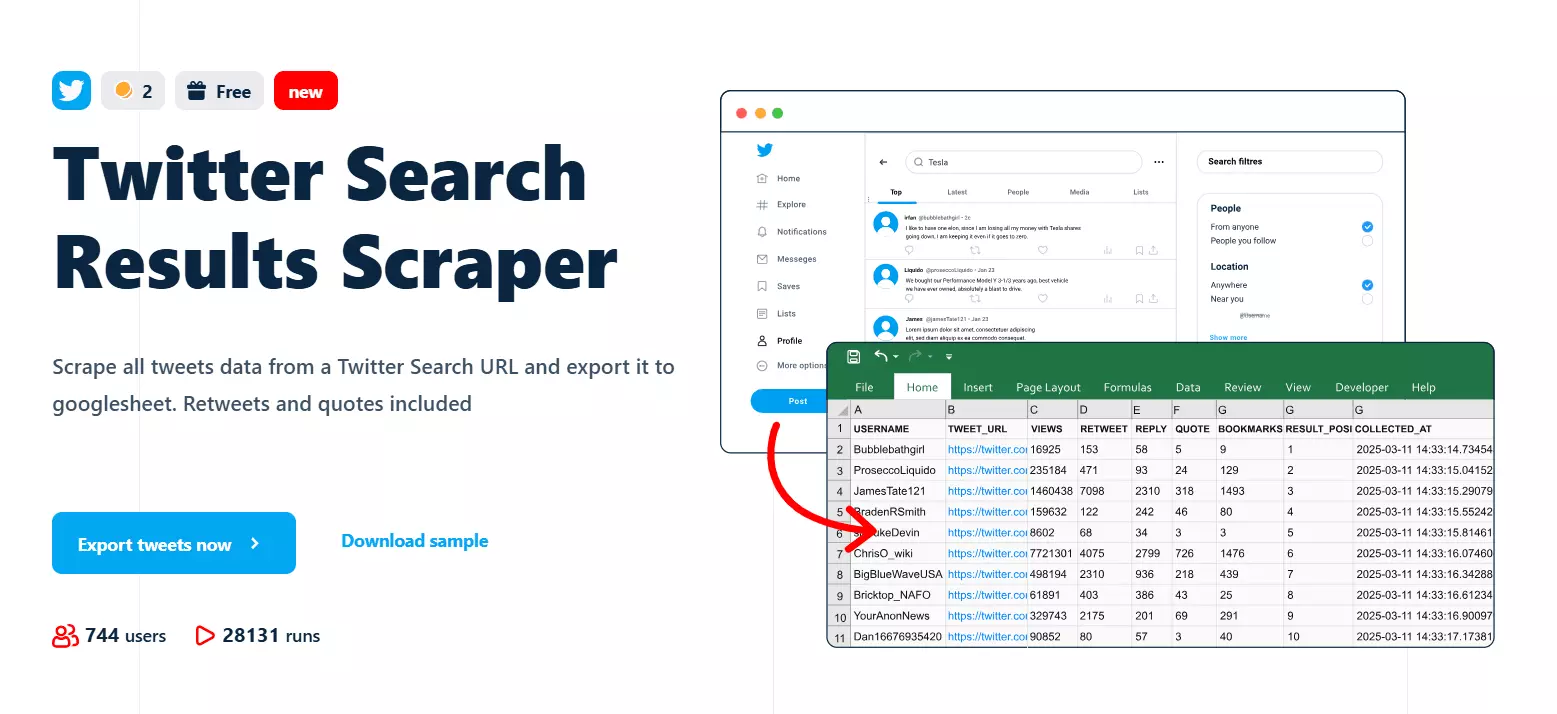Screen dimensions: 1557x714
Task: Switch to the People search tab
Action: [1018, 192]
